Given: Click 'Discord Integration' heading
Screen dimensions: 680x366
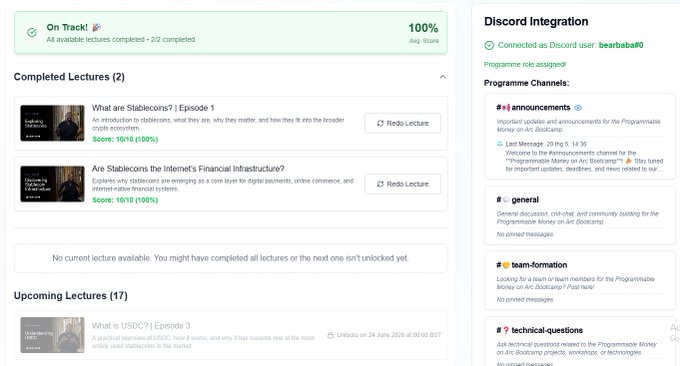Looking at the screenshot, I should (x=536, y=22).
